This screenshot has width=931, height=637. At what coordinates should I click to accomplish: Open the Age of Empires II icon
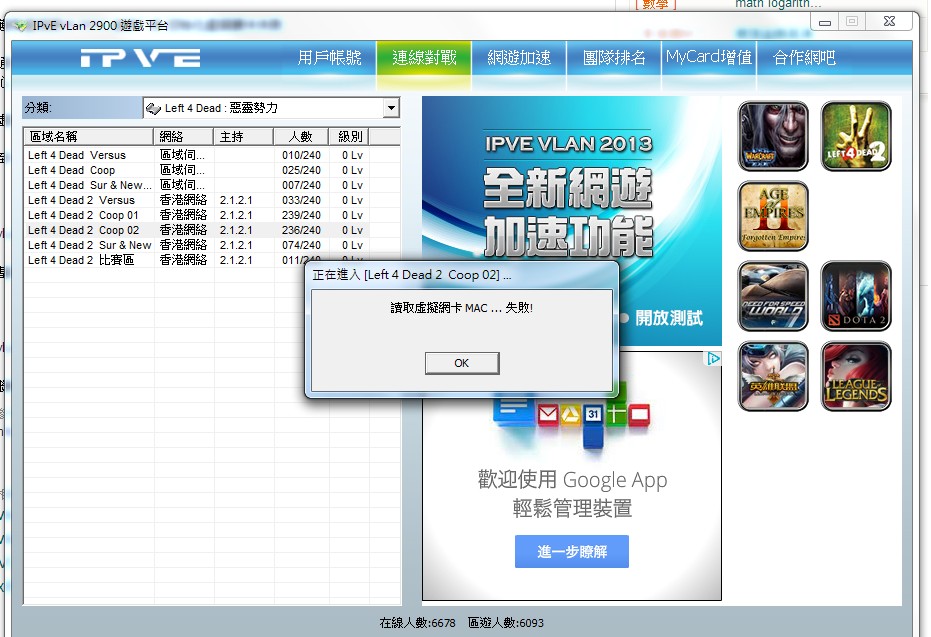coord(772,216)
